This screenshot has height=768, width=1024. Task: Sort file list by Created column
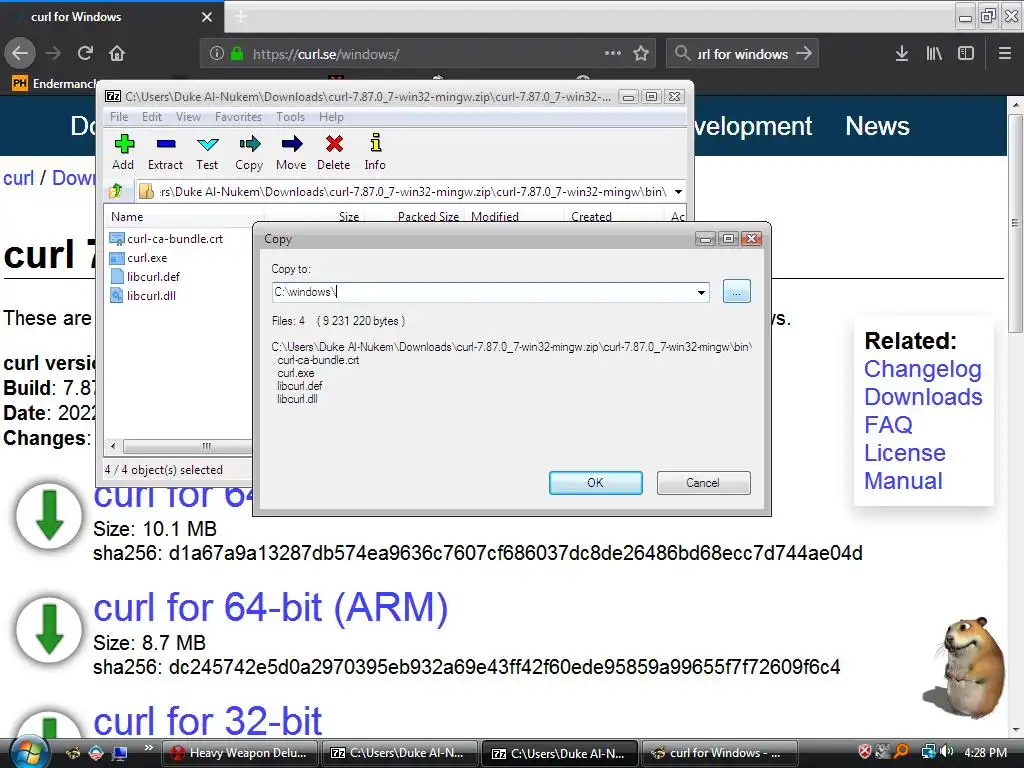click(614, 216)
